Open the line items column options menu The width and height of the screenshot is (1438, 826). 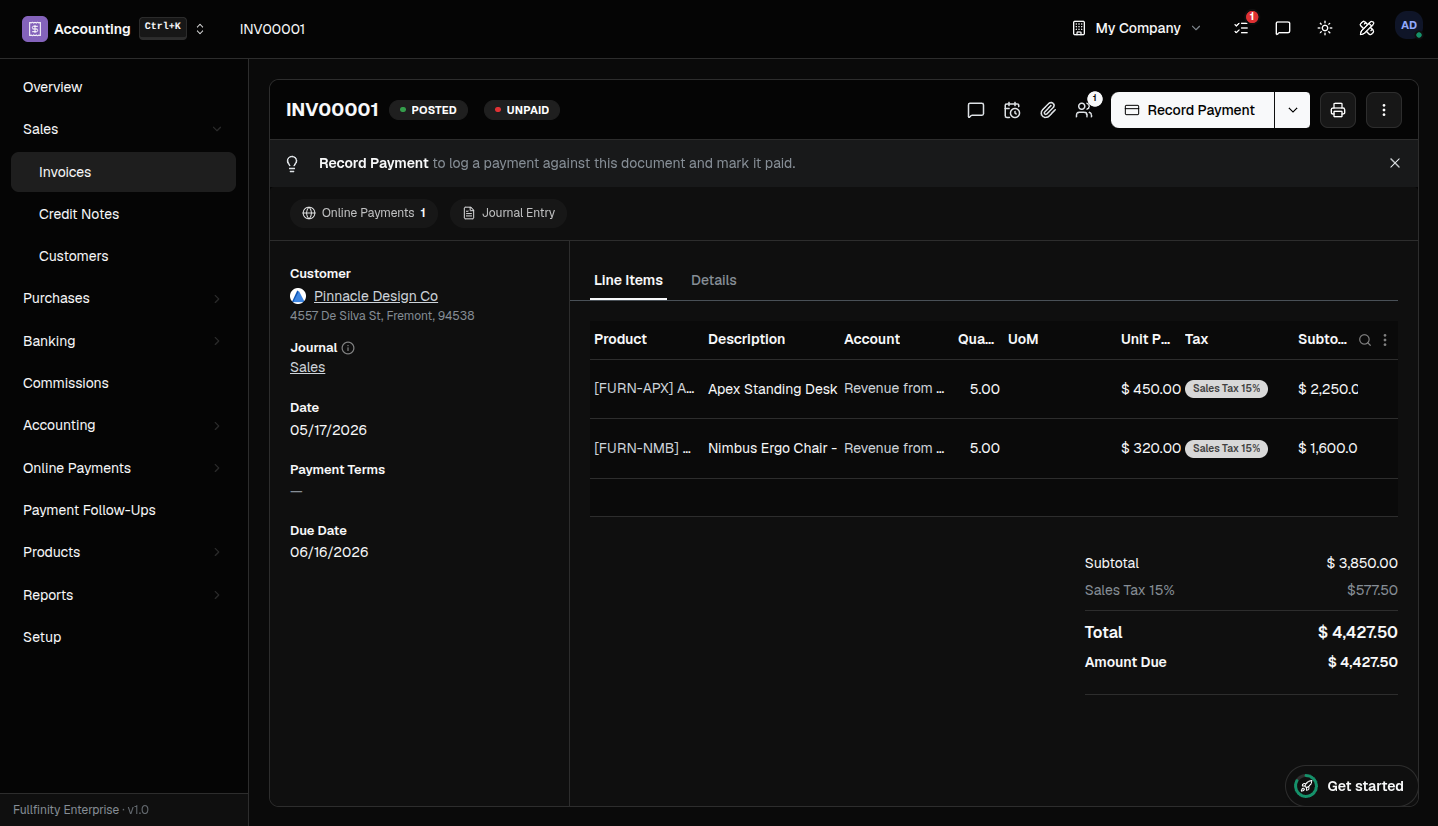pos(1385,340)
